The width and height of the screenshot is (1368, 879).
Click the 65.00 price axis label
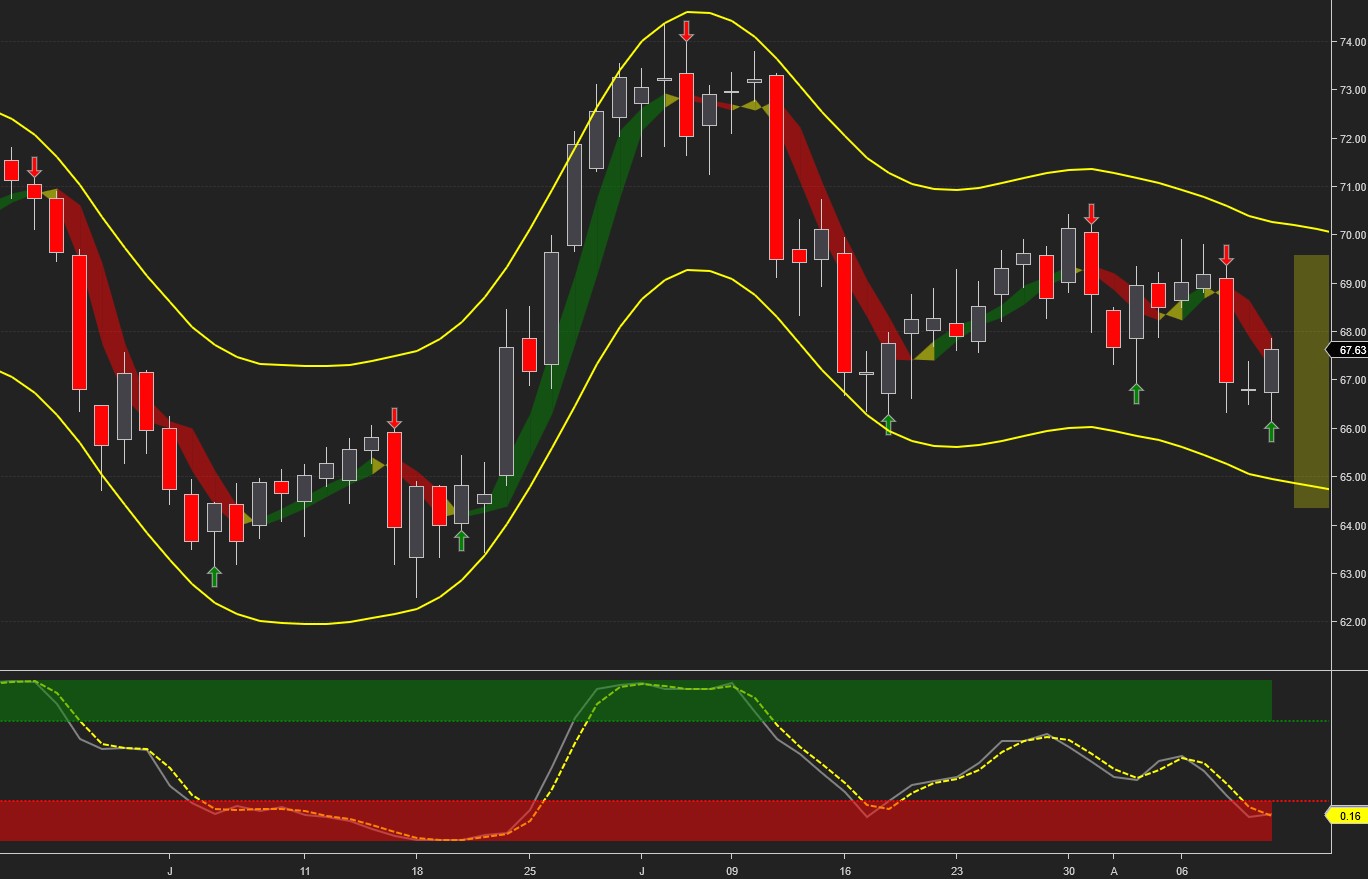1353,477
